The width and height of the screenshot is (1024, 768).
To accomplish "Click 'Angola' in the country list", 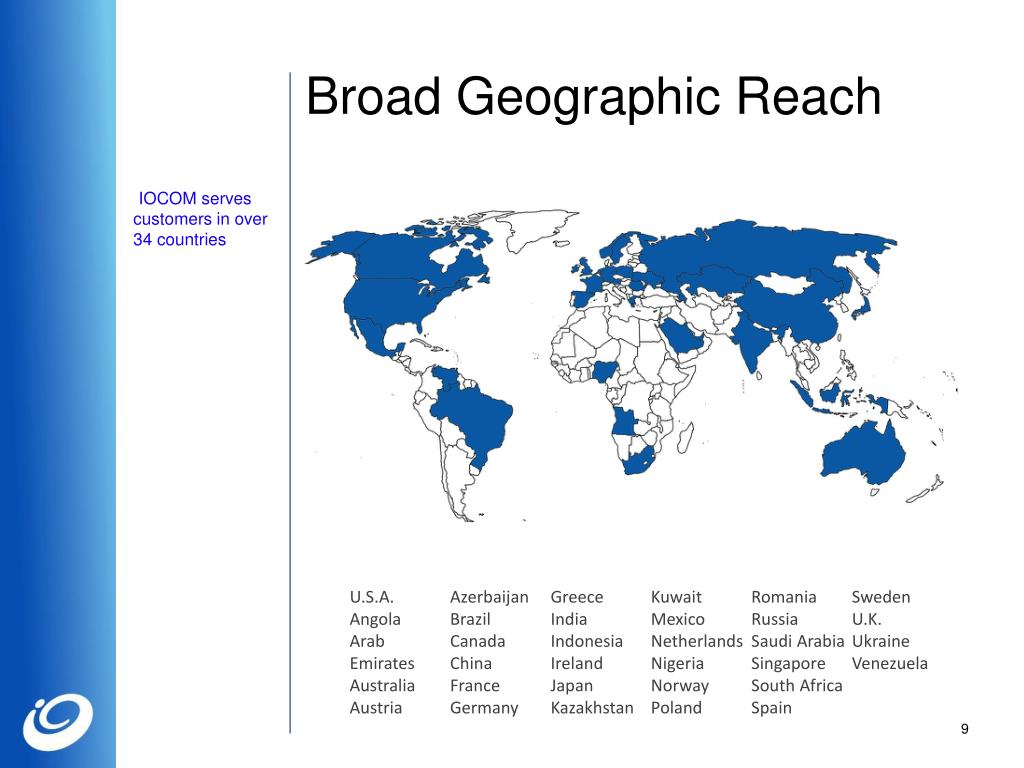I will (x=375, y=620).
